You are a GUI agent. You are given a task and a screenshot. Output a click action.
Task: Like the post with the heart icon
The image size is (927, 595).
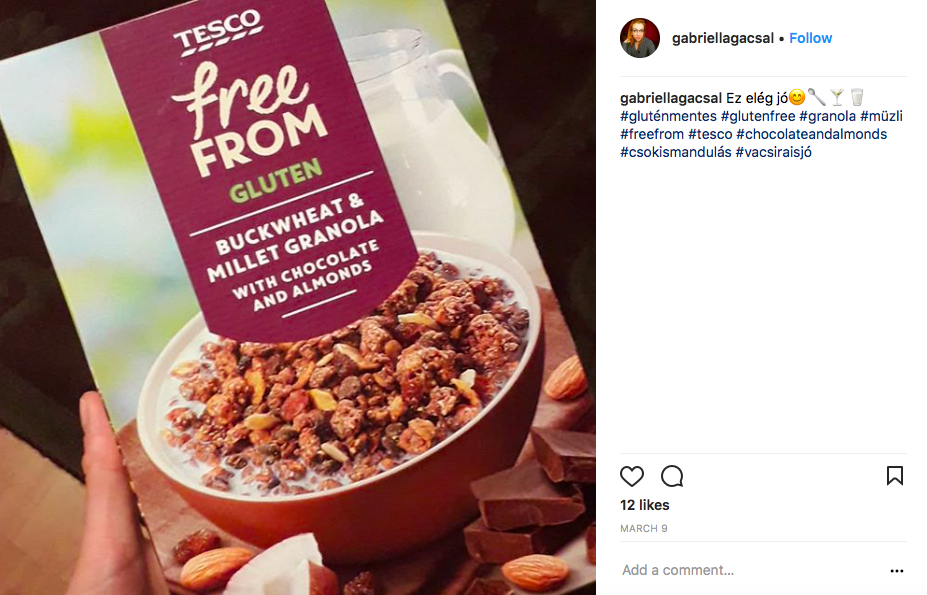631,476
